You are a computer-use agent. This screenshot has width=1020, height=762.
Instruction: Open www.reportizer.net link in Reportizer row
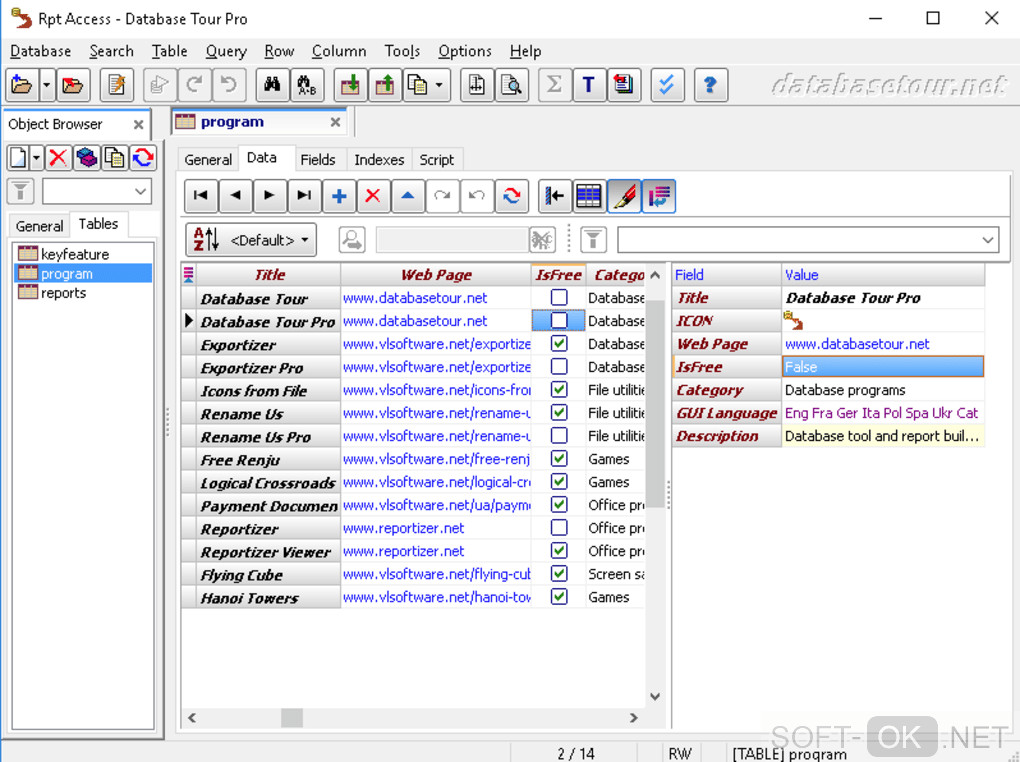403,528
